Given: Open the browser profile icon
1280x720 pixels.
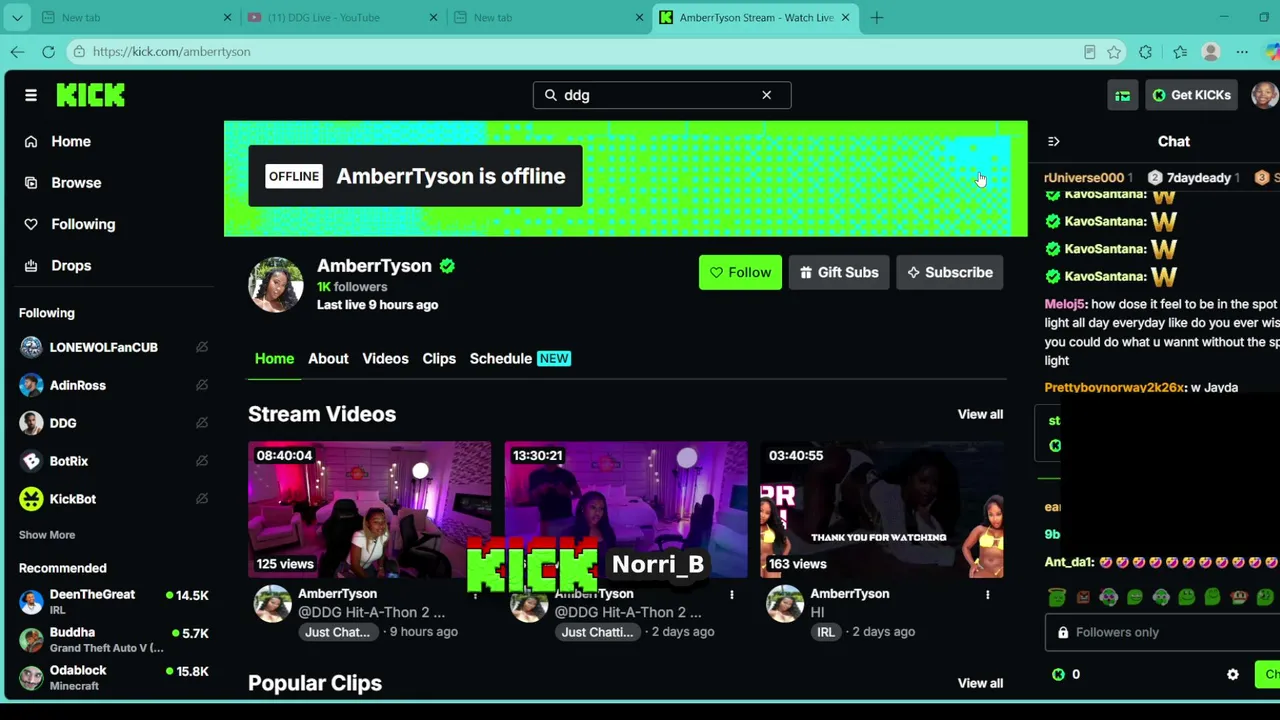Looking at the screenshot, I should (1211, 52).
